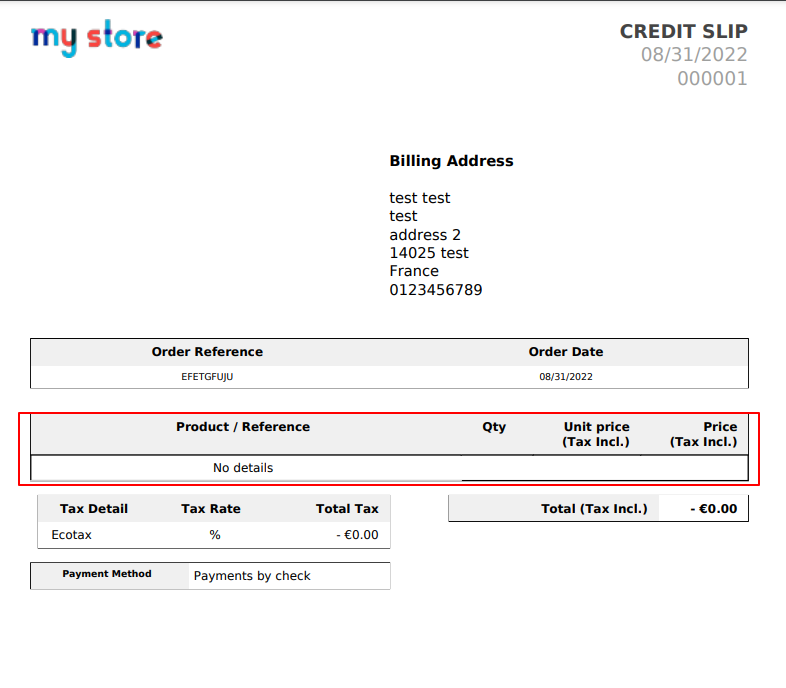Select the phone number 0123456789

(x=436, y=290)
